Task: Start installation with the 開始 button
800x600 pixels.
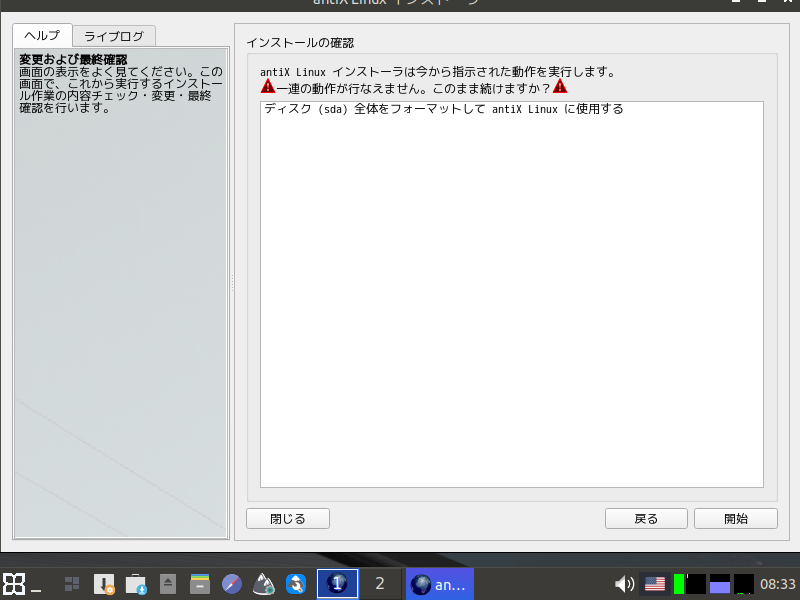Action: [x=736, y=519]
